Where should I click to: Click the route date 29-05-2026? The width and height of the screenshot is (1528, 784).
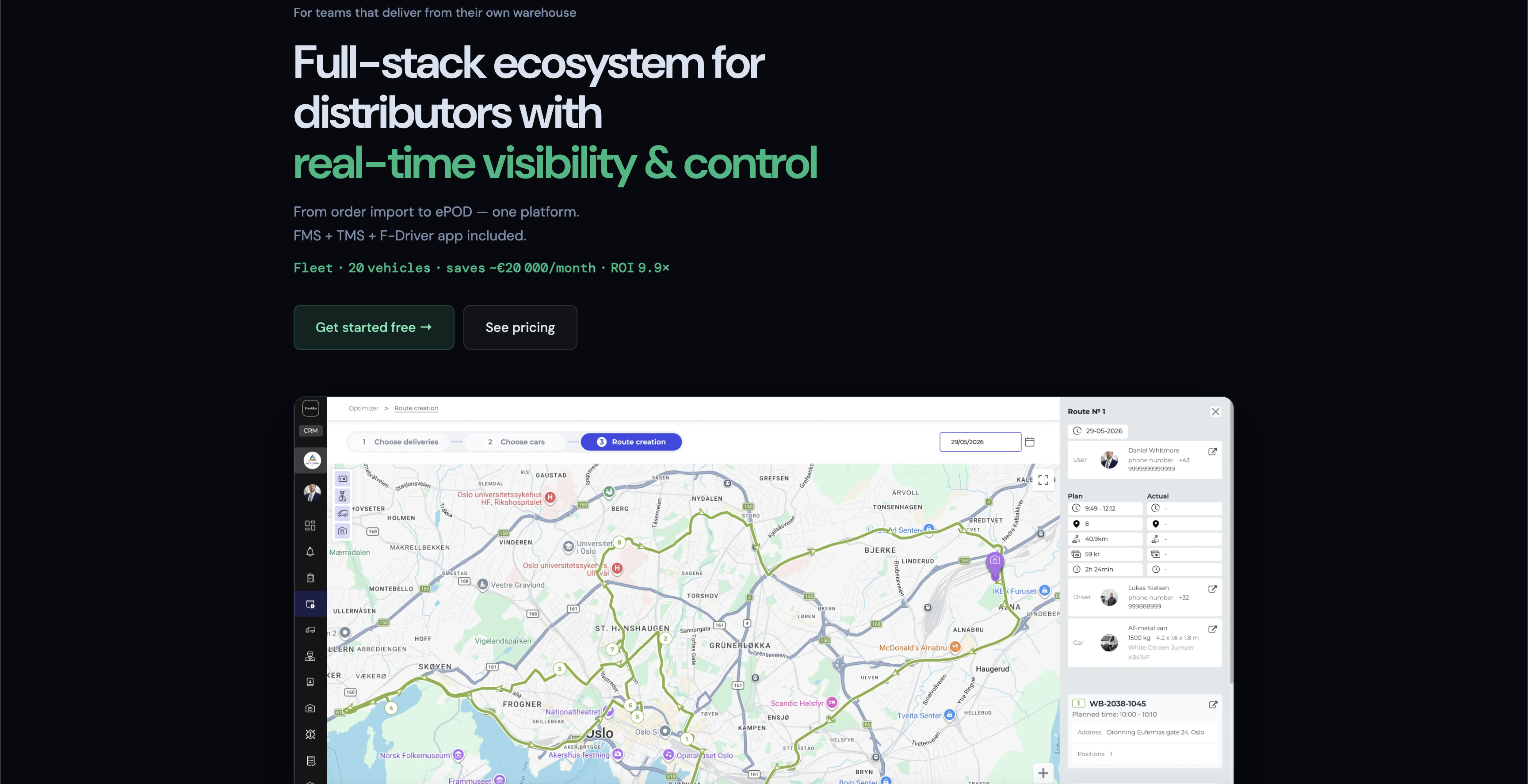pos(1098,431)
